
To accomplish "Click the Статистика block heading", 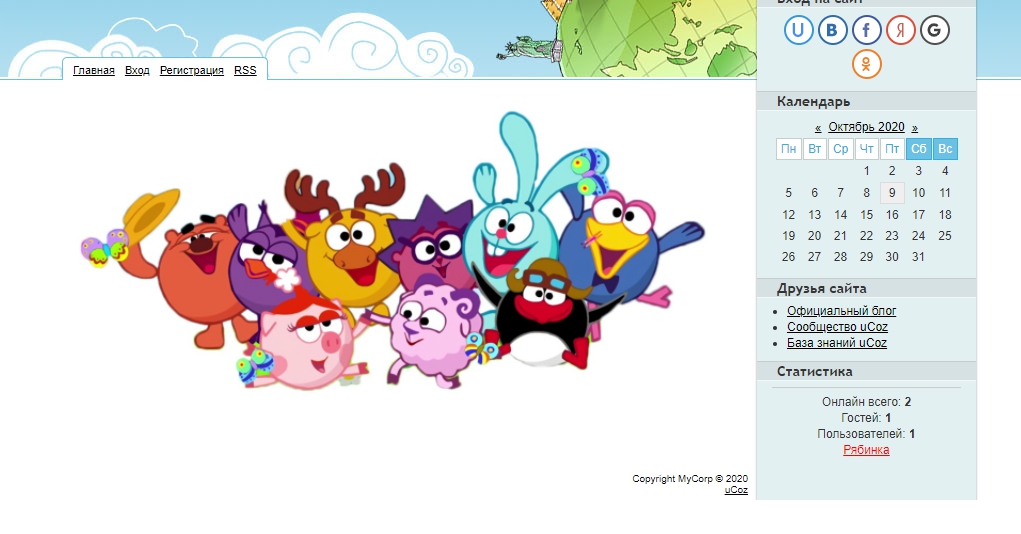I will [x=815, y=371].
